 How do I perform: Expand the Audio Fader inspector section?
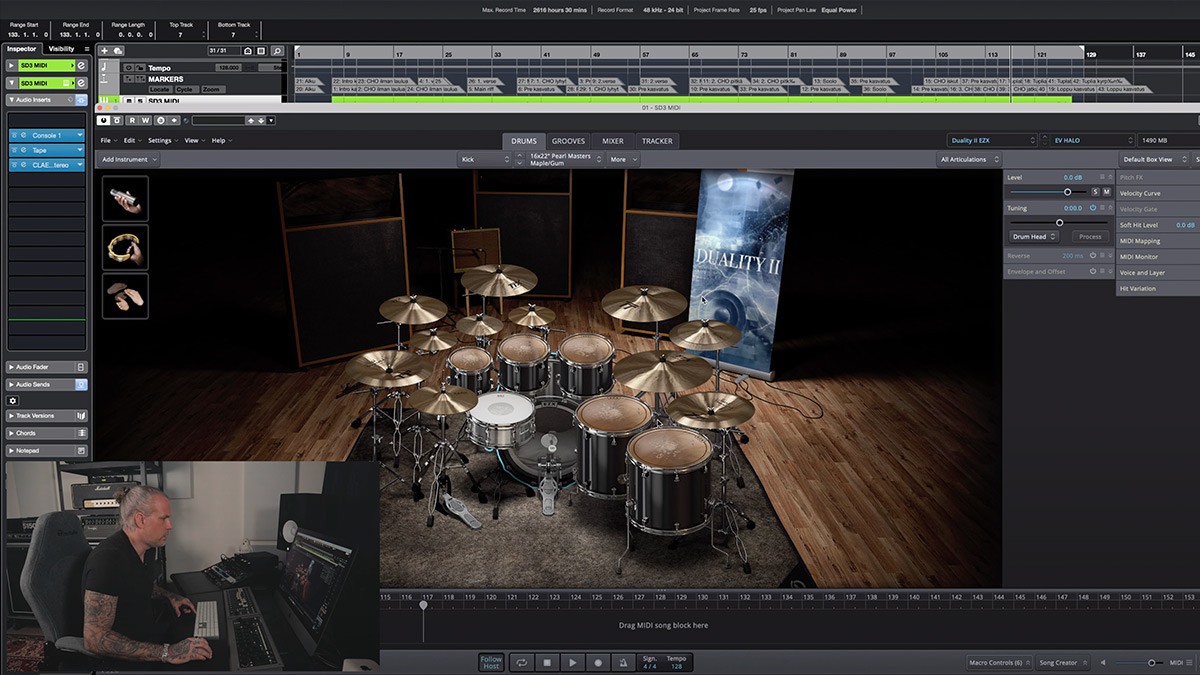[x=46, y=367]
